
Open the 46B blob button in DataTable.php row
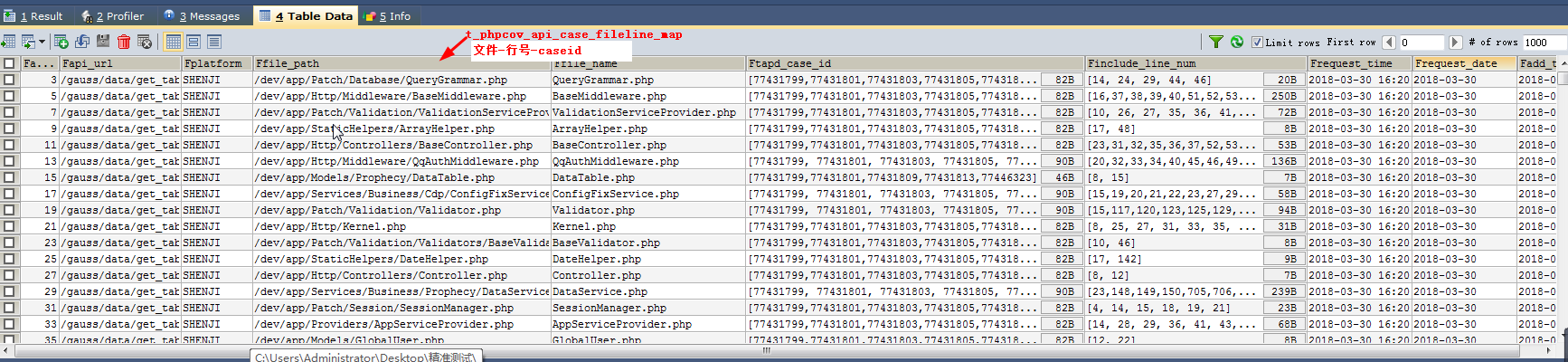pyautogui.click(x=1062, y=177)
